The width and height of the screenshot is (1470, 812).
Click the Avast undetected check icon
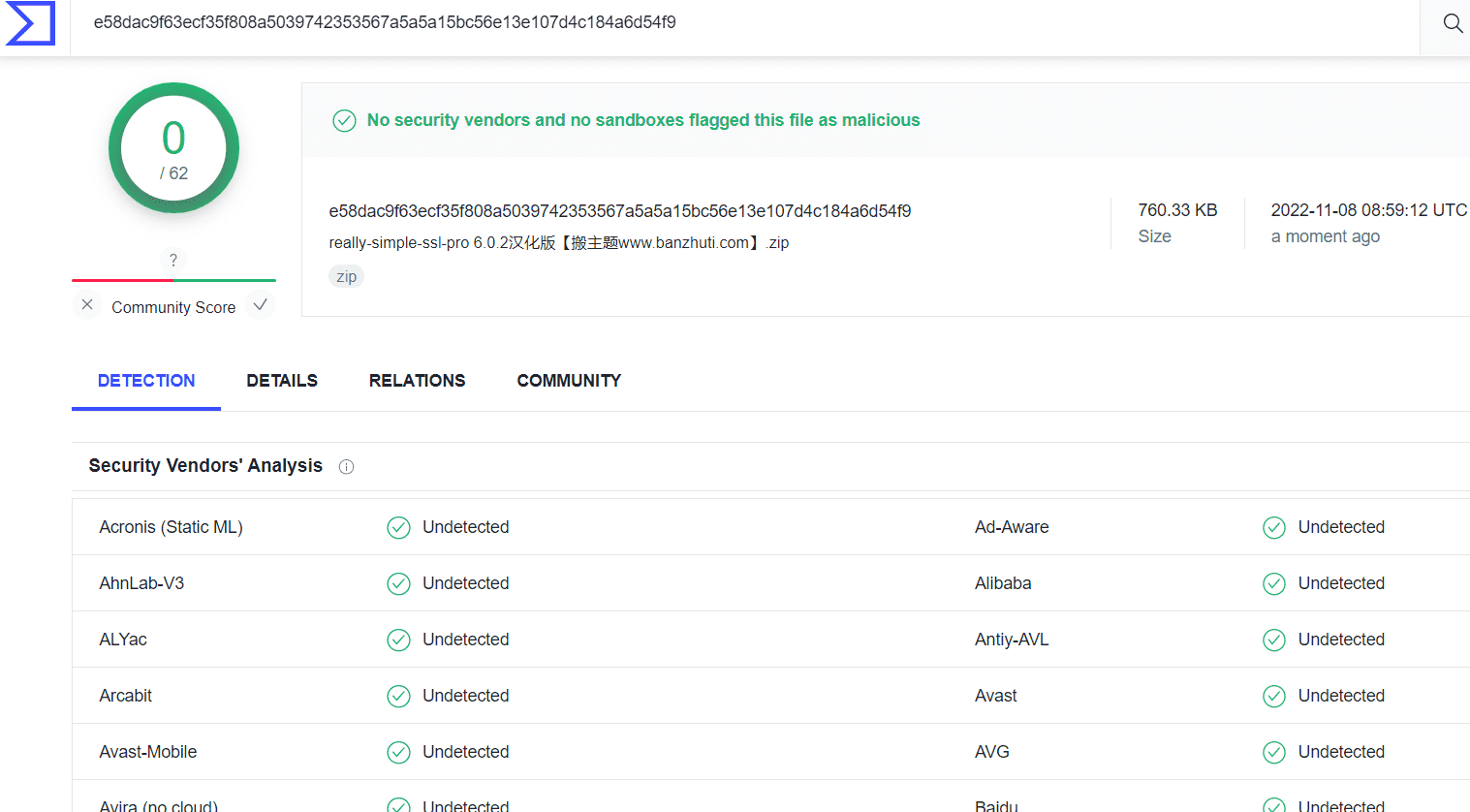[1274, 696]
